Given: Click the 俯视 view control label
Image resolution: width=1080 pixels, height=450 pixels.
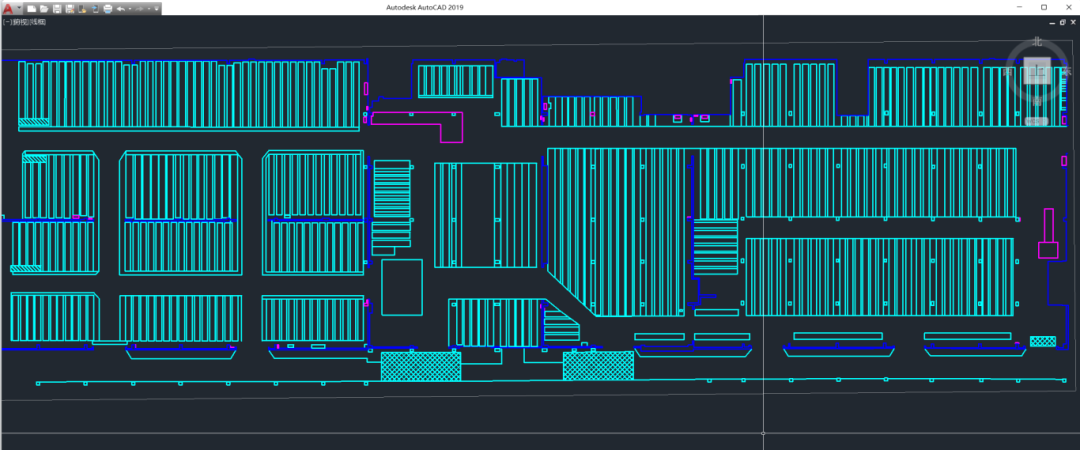Looking at the screenshot, I should click(21, 22).
